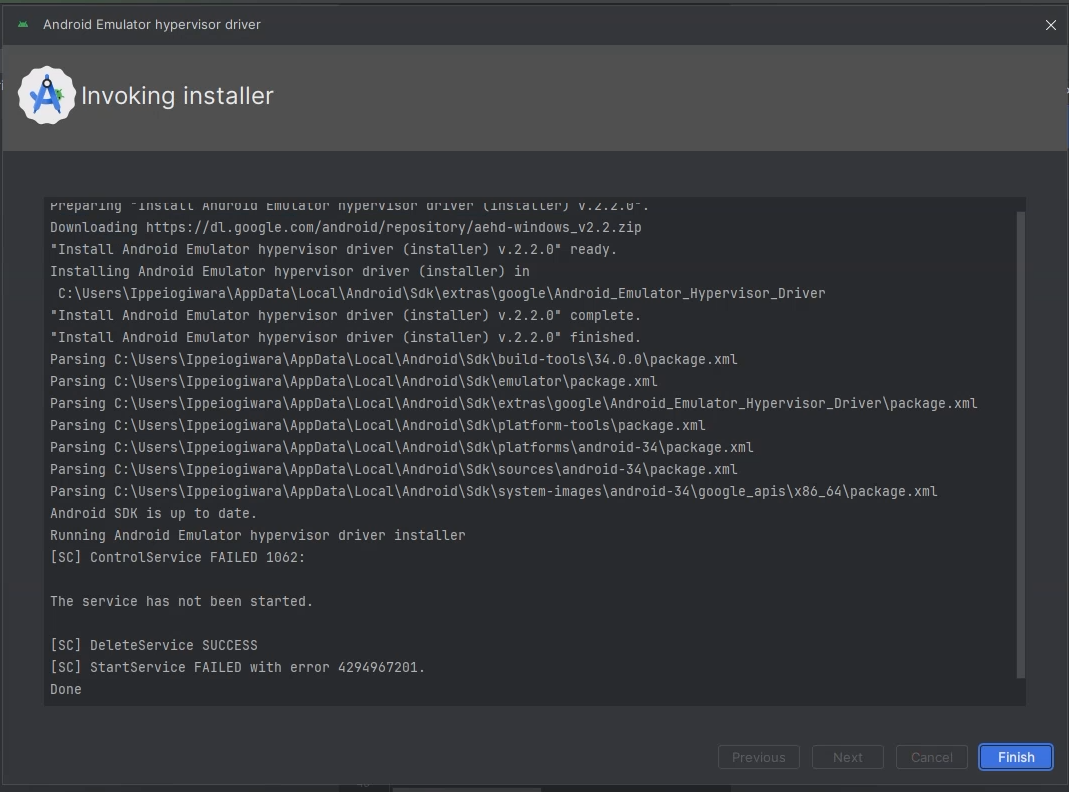Click the Android icon in title bar
This screenshot has width=1069, height=792.
23,25
